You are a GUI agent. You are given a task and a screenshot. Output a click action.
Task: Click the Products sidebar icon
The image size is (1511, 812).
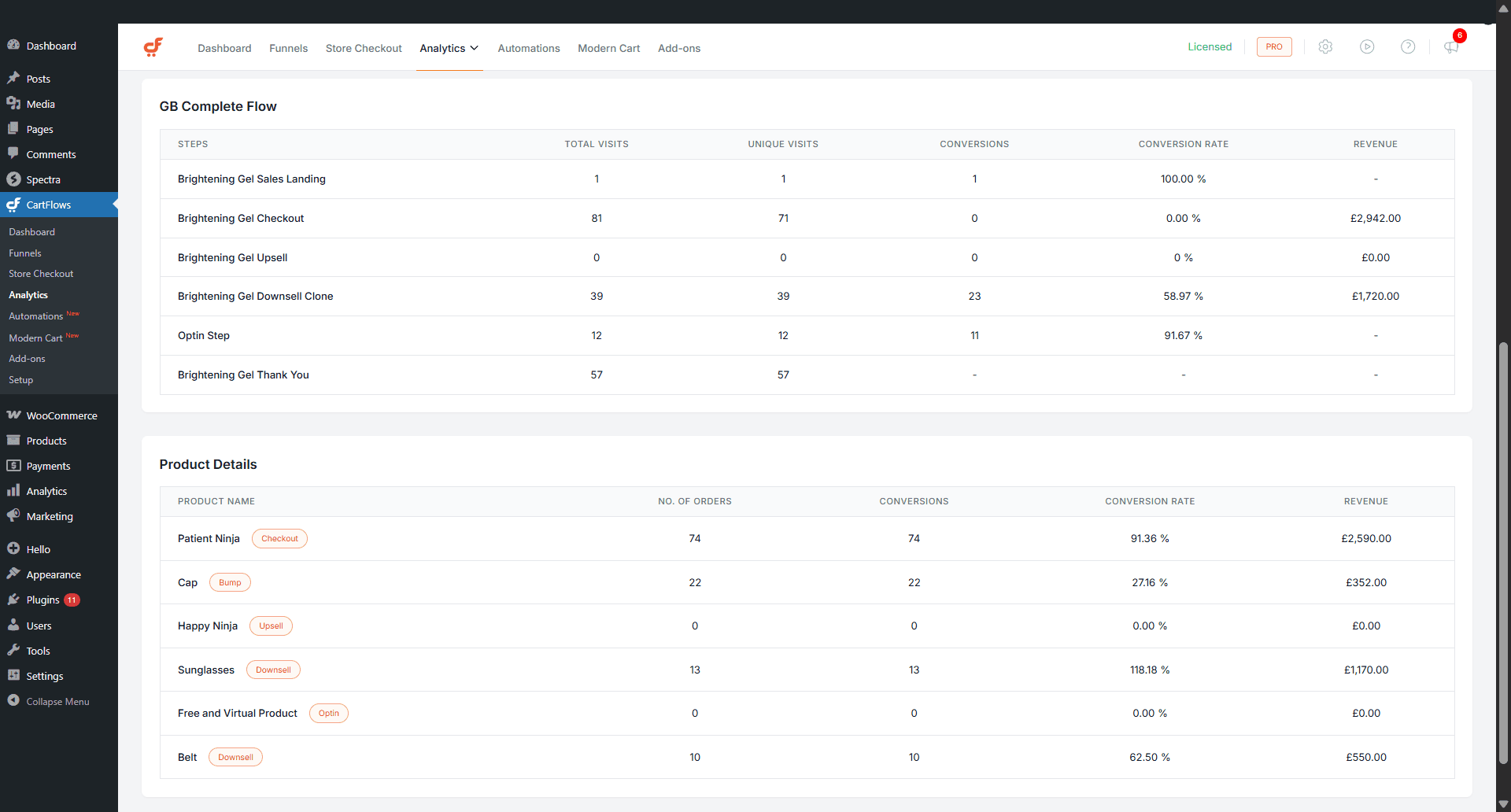click(13, 440)
